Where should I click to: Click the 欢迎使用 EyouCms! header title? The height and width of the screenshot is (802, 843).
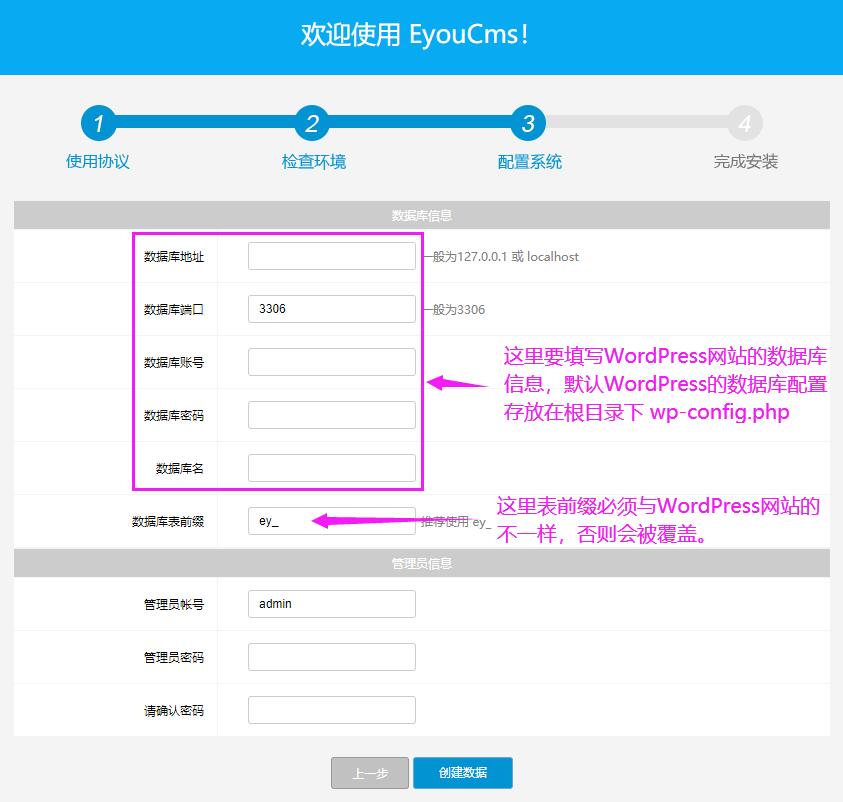click(x=415, y=34)
